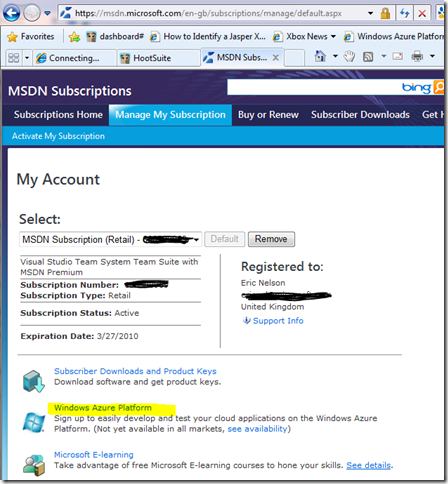Click the red Stop loading icon

422,13
